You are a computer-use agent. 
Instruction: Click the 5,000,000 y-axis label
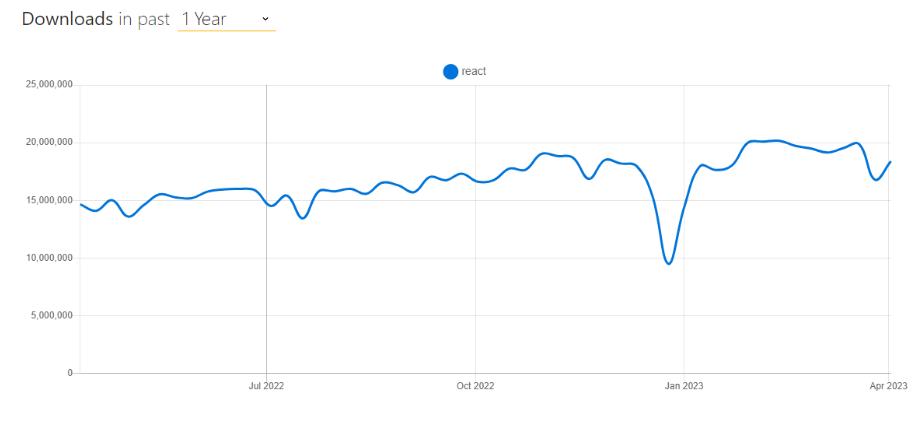click(50, 316)
